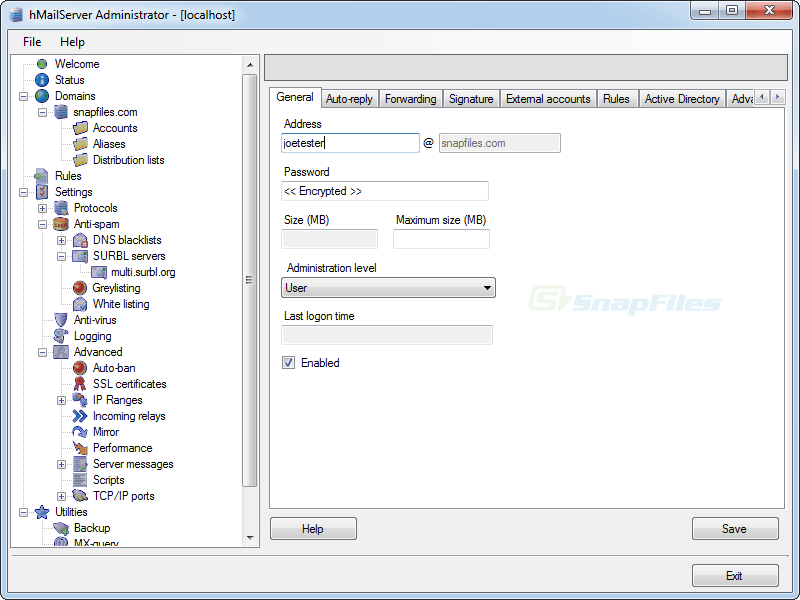800x600 pixels.
Task: Click the TCP/IP ports icon
Action: click(x=80, y=496)
